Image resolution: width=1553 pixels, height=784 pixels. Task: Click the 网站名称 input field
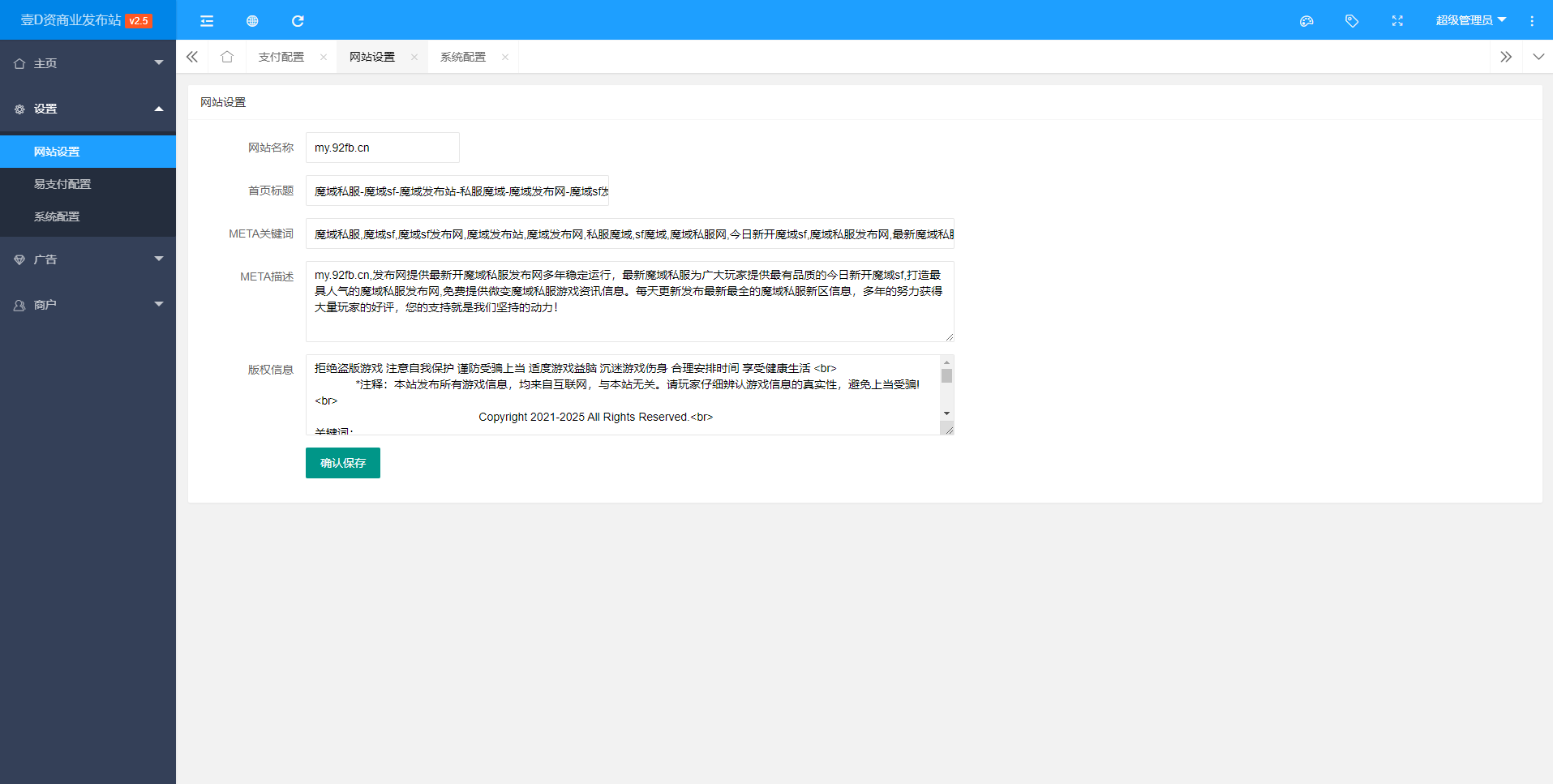click(x=382, y=148)
